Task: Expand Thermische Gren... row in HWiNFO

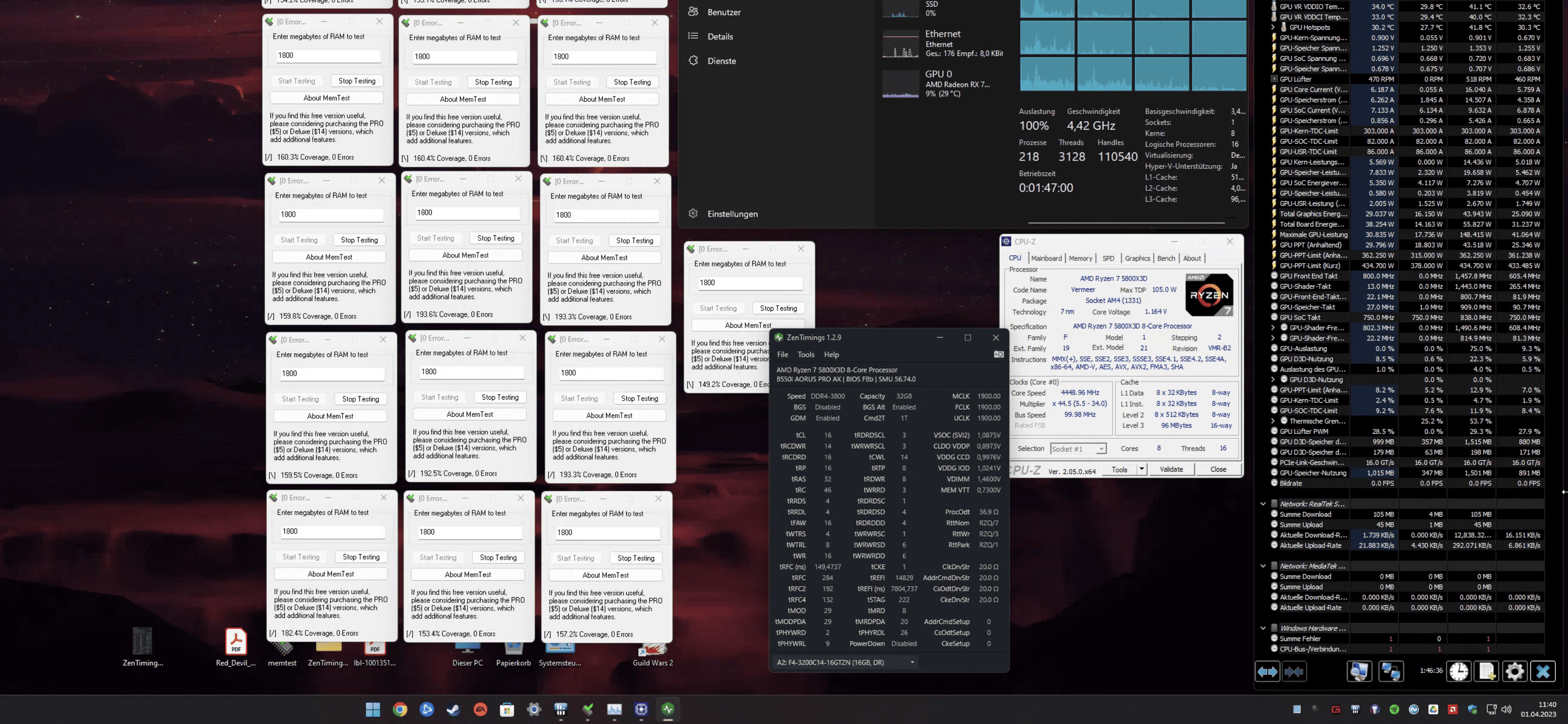Action: (x=1273, y=421)
